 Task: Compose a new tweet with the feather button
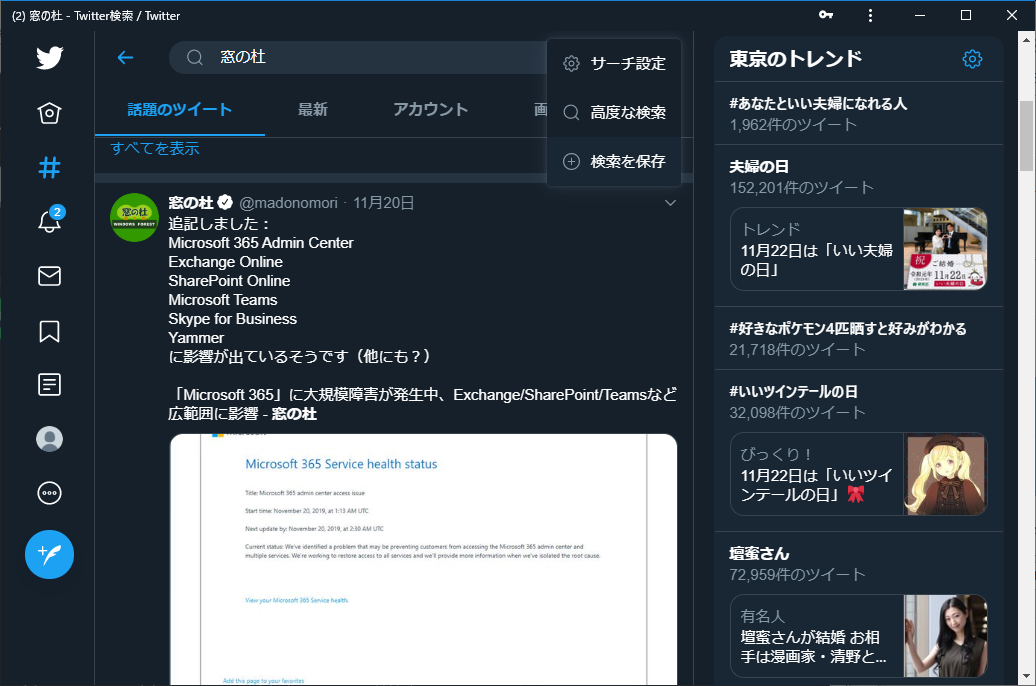click(x=48, y=555)
